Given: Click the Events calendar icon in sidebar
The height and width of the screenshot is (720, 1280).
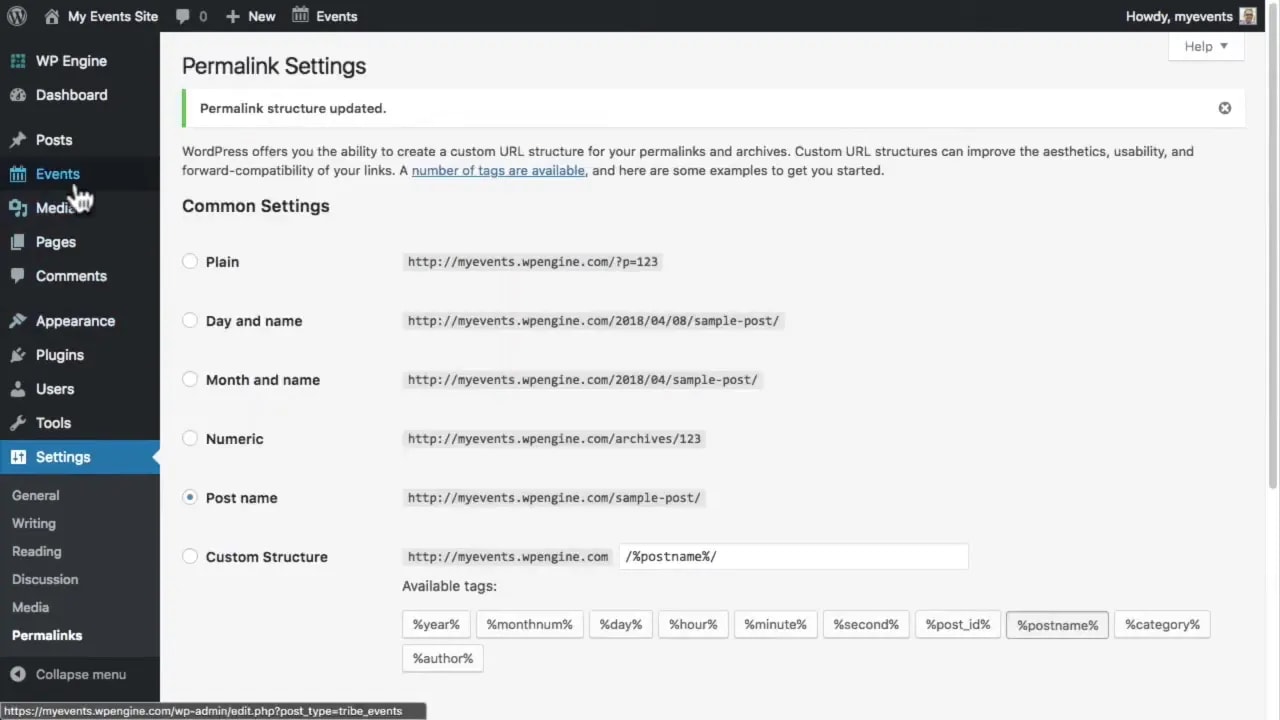Looking at the screenshot, I should pos(18,174).
